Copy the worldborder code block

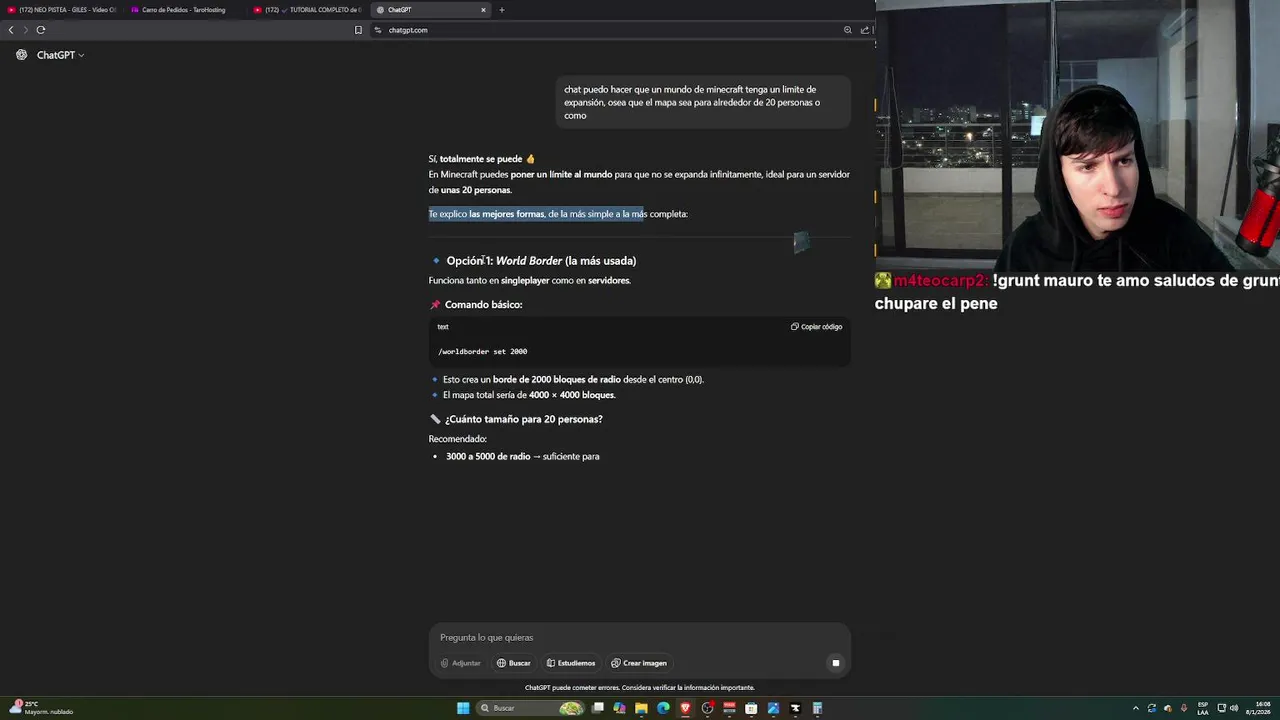pos(816,326)
